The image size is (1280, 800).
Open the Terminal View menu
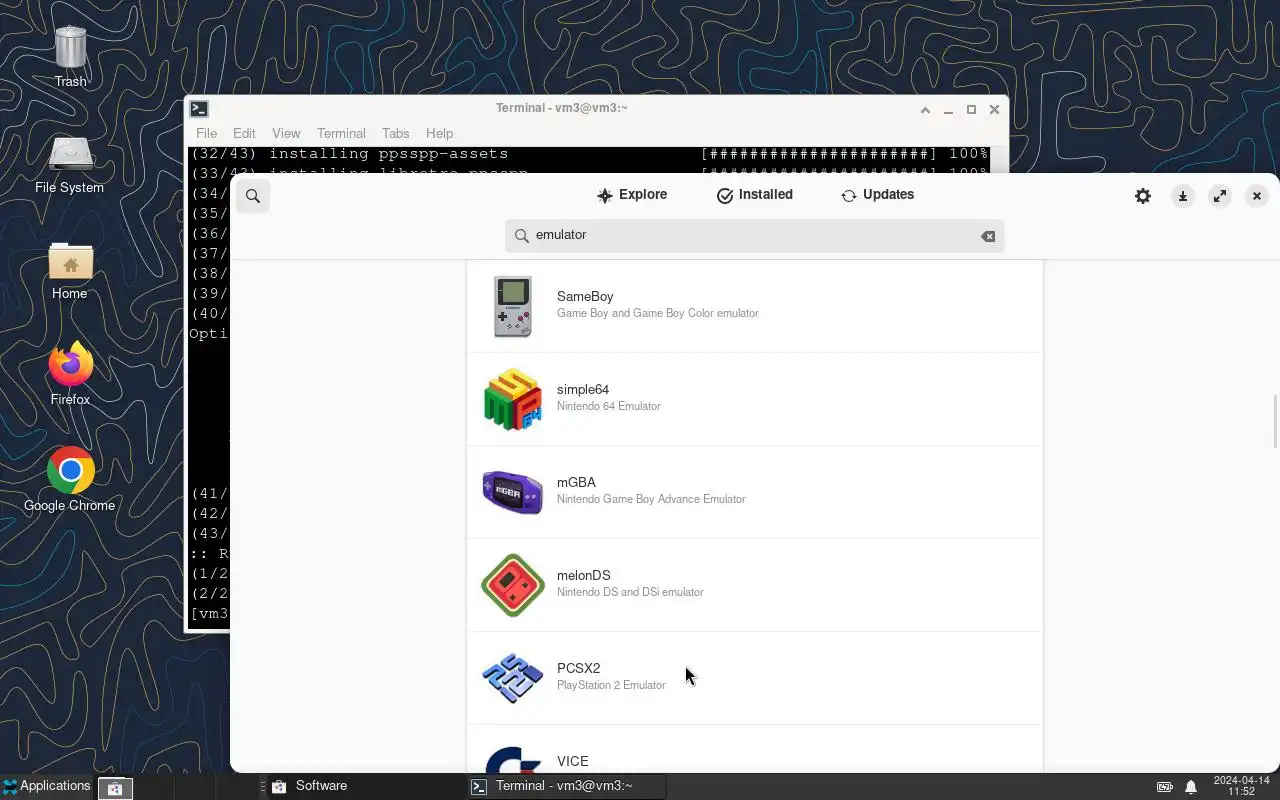286,133
